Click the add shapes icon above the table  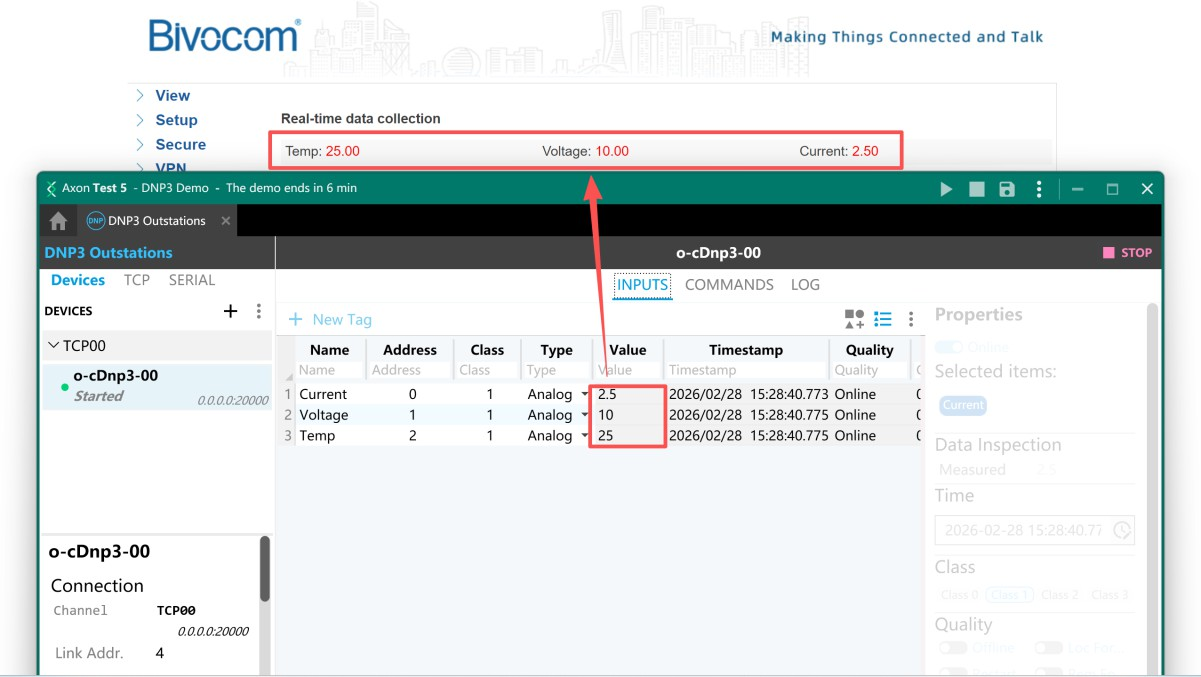coord(854,319)
